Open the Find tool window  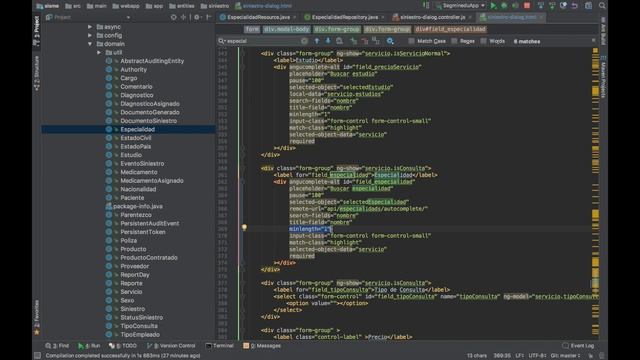[x=57, y=346]
